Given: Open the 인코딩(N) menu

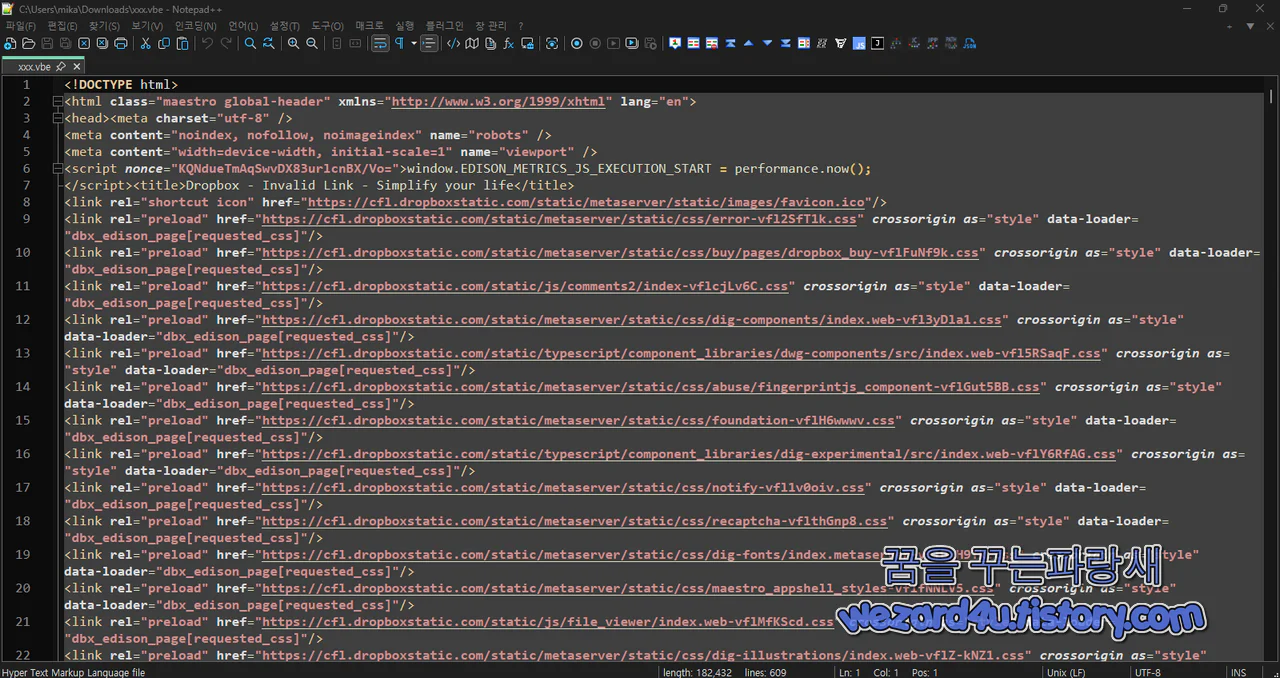Looking at the screenshot, I should (x=195, y=26).
